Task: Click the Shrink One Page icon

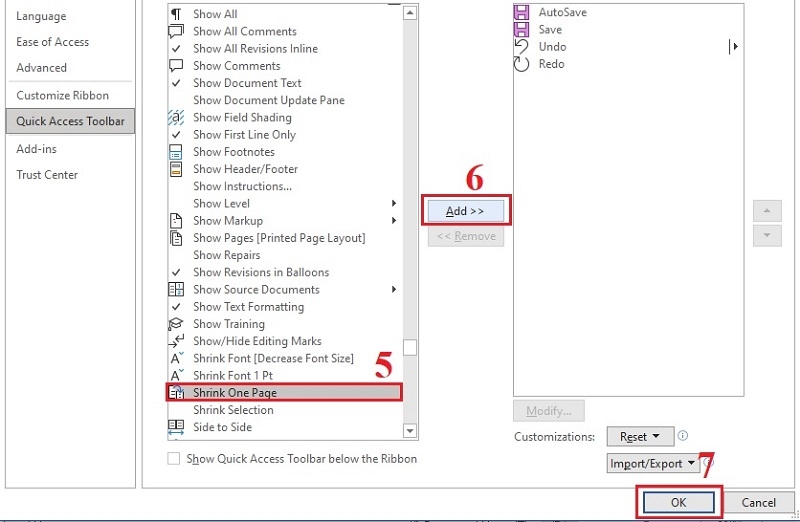Action: point(176,392)
